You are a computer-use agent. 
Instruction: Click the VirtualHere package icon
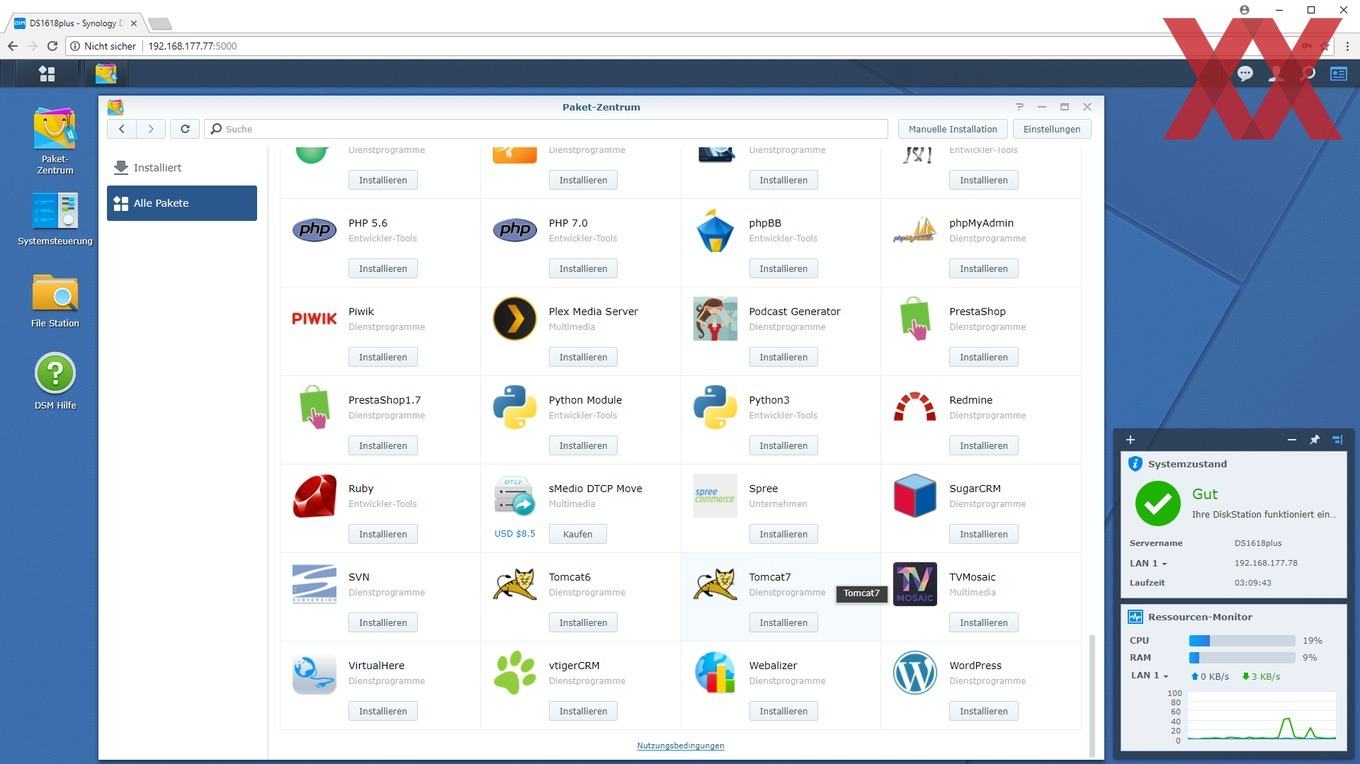click(314, 673)
